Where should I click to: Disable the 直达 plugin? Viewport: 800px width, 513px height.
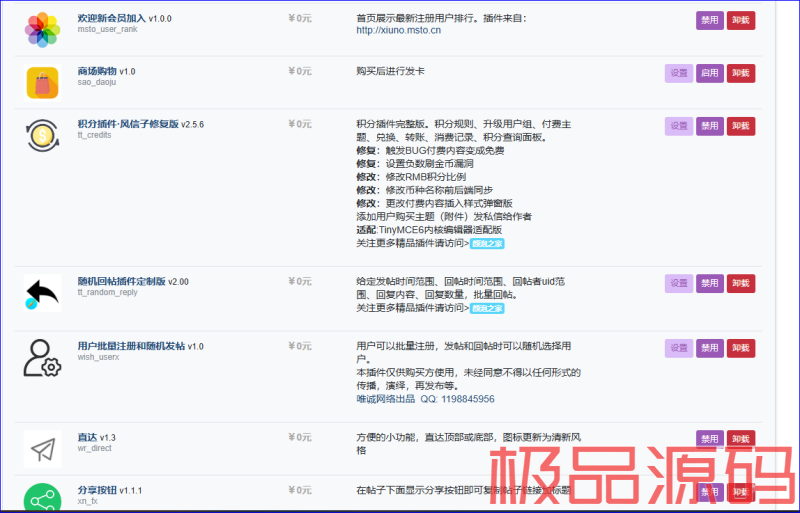point(710,439)
